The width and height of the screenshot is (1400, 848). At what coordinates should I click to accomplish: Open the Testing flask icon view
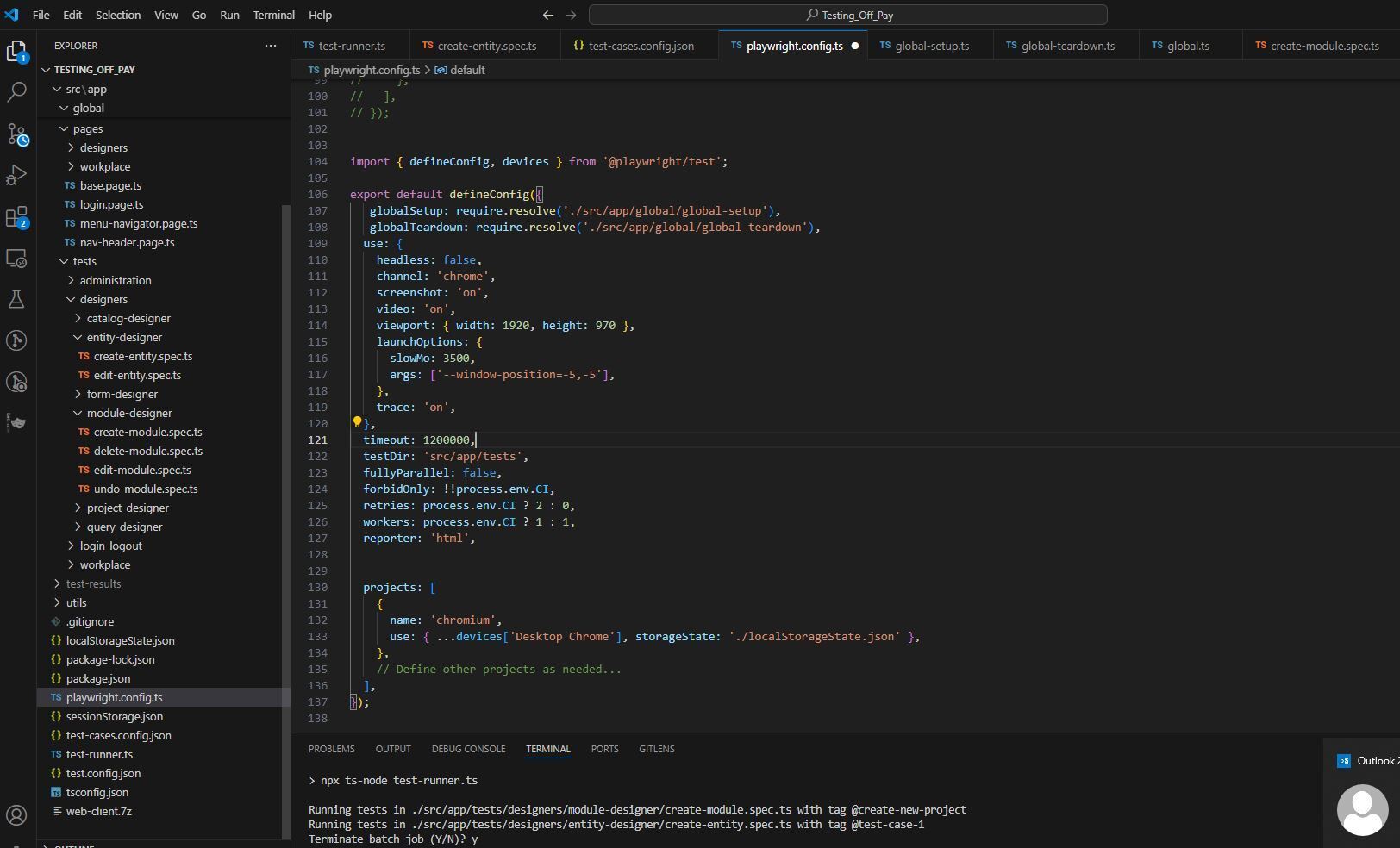point(17,299)
